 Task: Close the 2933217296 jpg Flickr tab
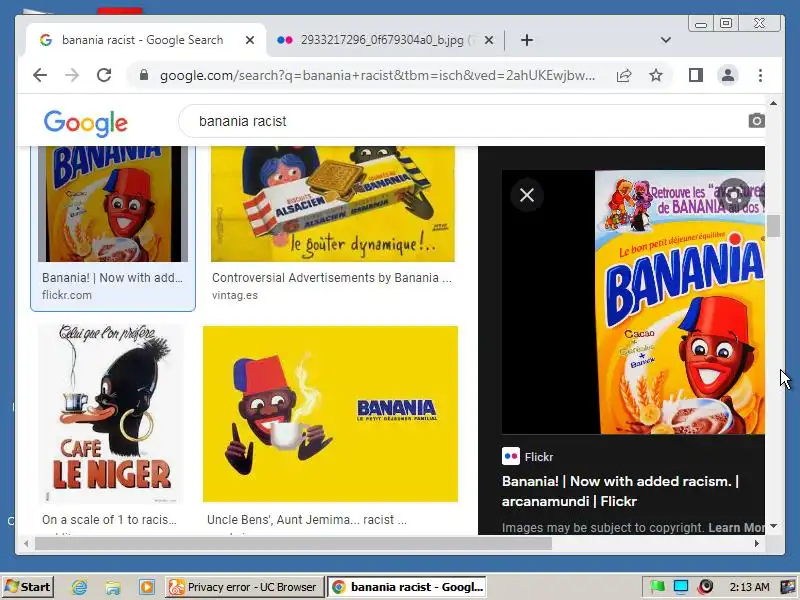click(x=489, y=40)
